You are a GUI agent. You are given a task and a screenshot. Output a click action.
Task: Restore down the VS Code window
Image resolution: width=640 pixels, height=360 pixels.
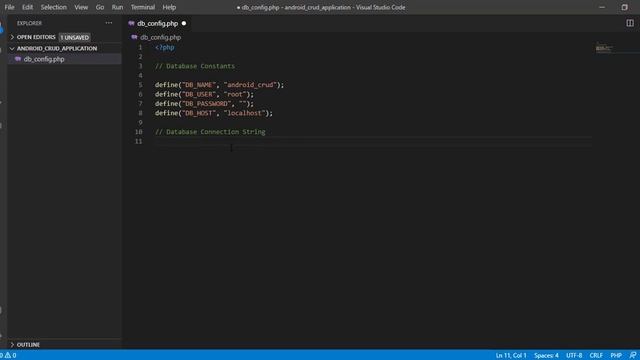pyautogui.click(x=624, y=7)
